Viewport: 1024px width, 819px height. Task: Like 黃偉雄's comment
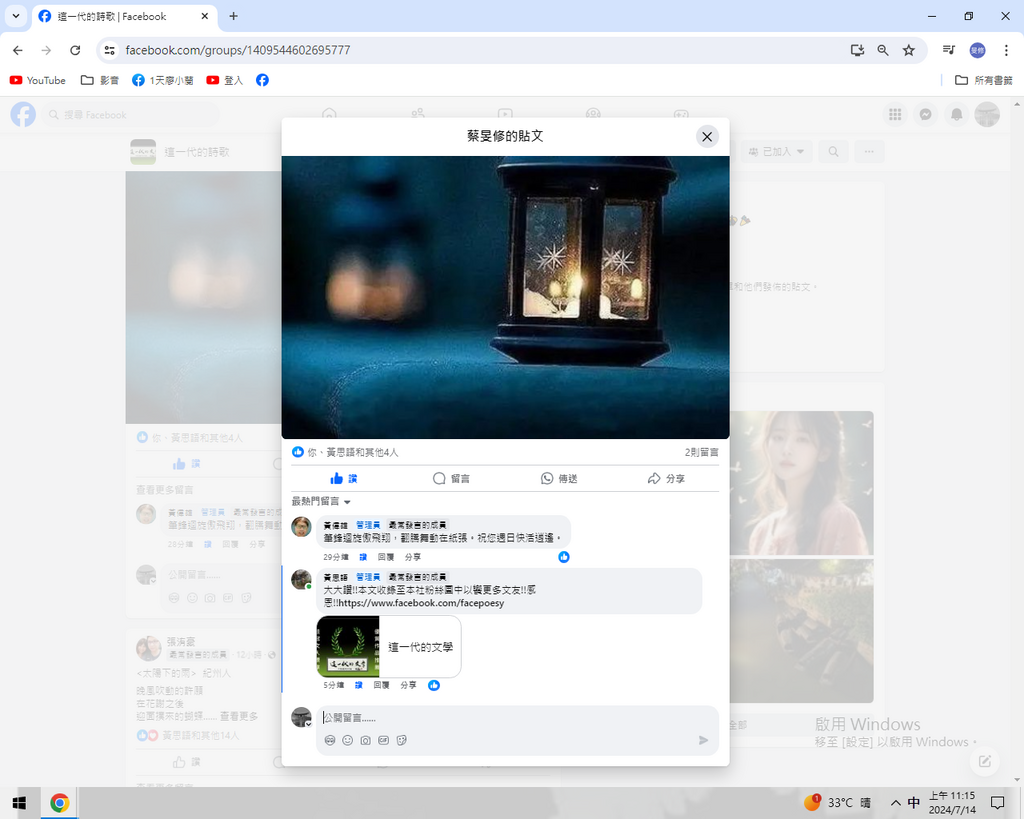tap(363, 557)
